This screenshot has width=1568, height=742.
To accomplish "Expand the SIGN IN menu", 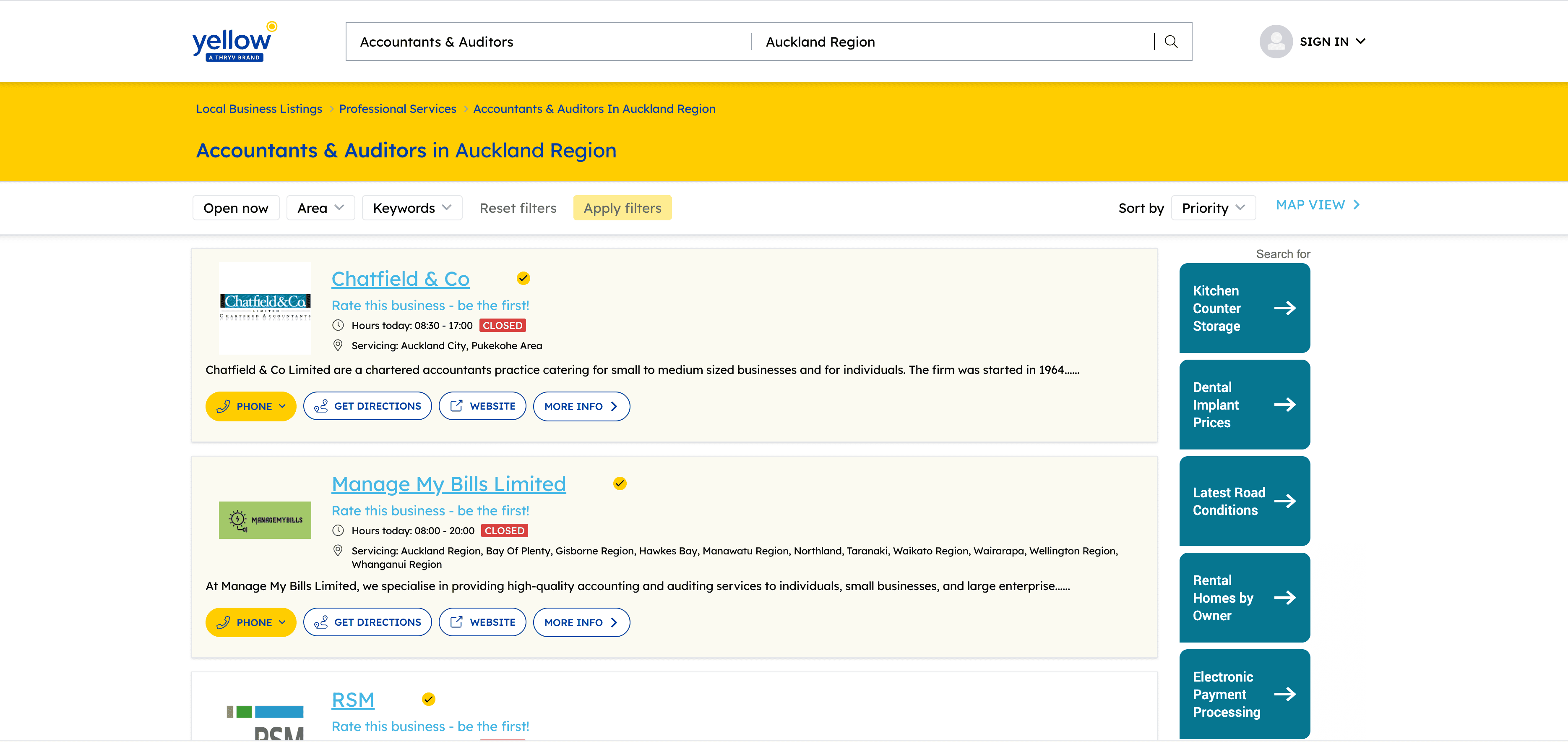I will tap(1332, 42).
